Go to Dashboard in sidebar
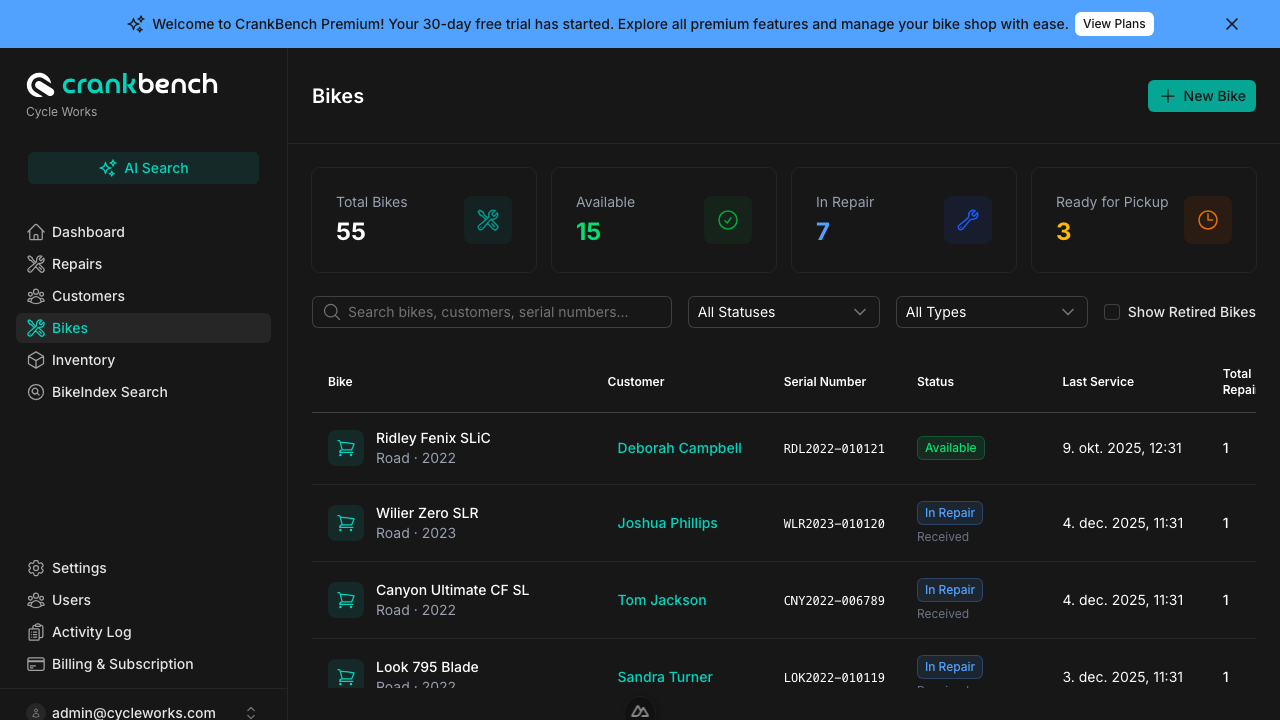The width and height of the screenshot is (1280, 720). tap(88, 232)
